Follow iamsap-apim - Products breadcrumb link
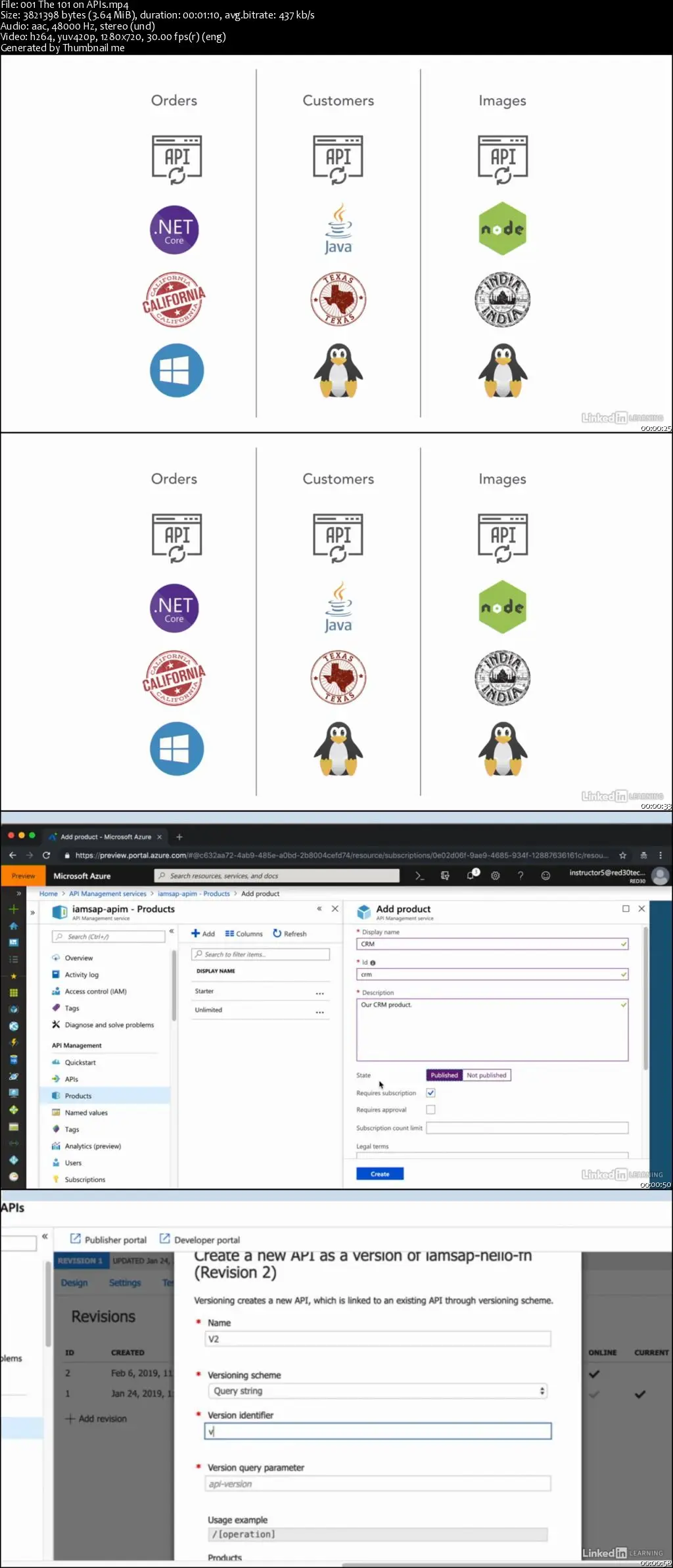The height and width of the screenshot is (1568, 673). tap(194, 893)
